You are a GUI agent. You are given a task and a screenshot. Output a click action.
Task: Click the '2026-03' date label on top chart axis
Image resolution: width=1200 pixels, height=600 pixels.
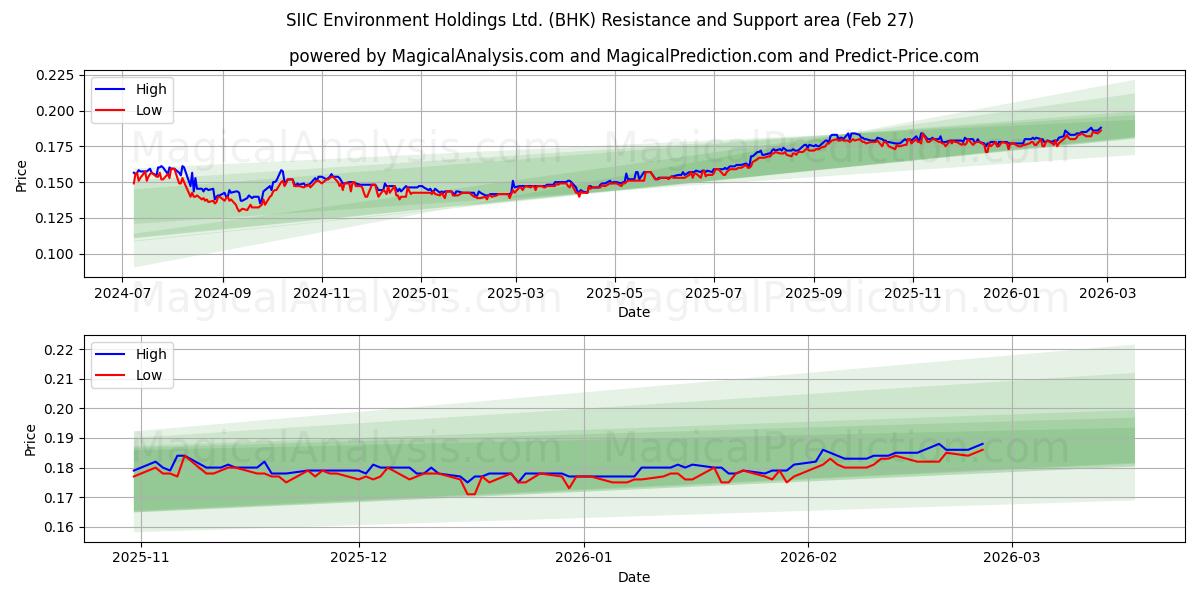[x=1106, y=294]
